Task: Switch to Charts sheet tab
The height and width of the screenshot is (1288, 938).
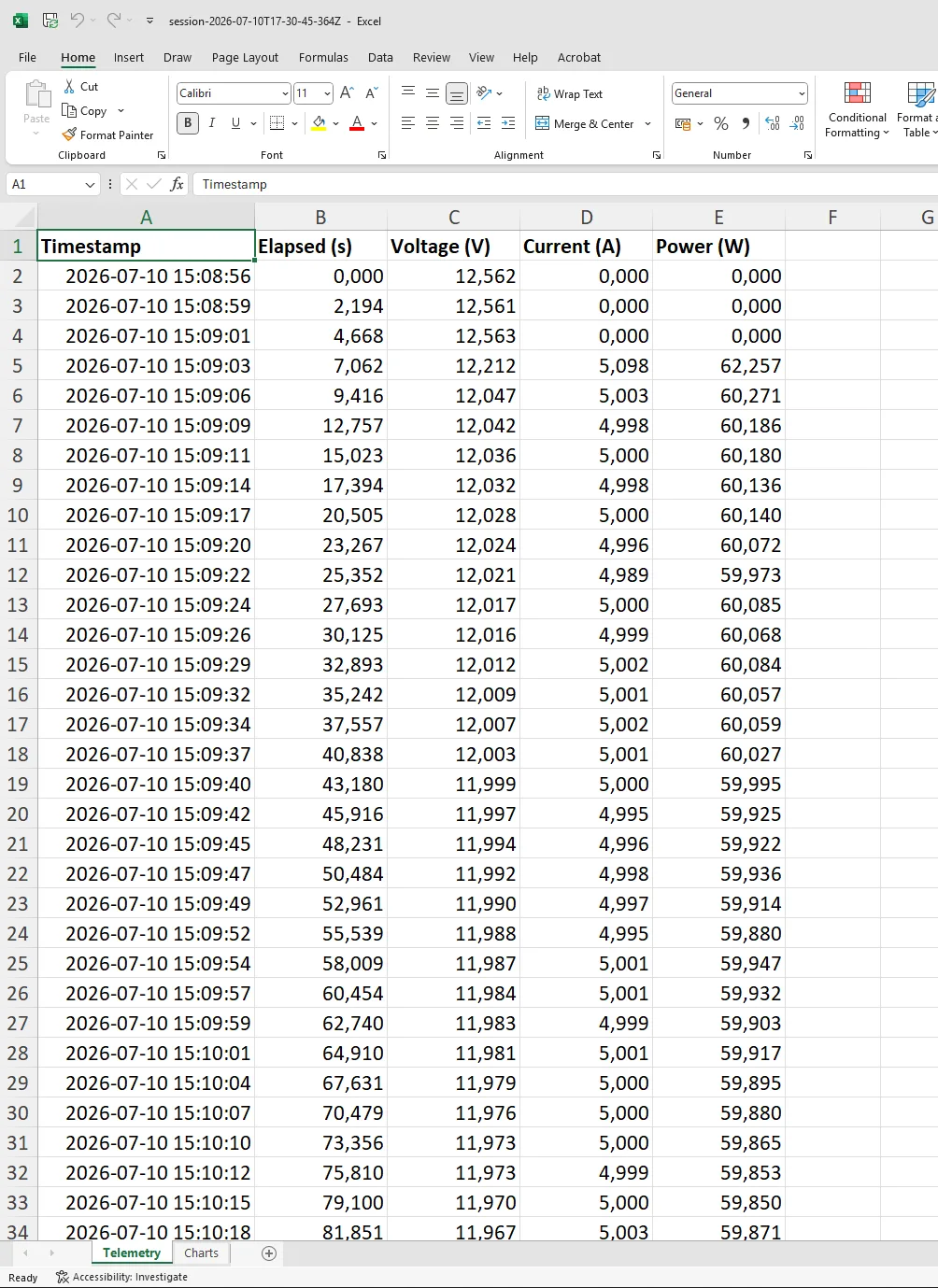Action: pos(201,1253)
